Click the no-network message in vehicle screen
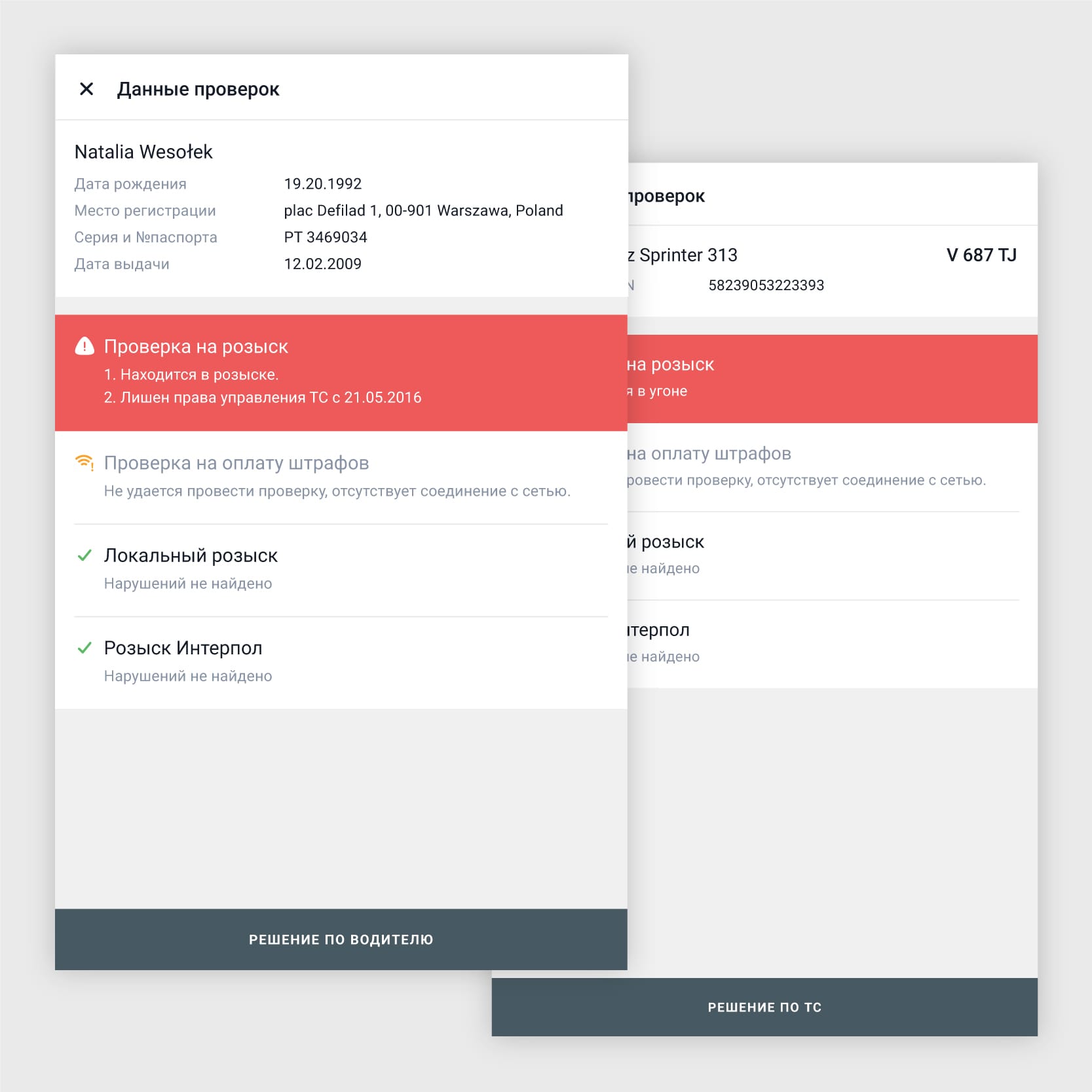This screenshot has height=1092, width=1092. pyautogui.click(x=806, y=480)
